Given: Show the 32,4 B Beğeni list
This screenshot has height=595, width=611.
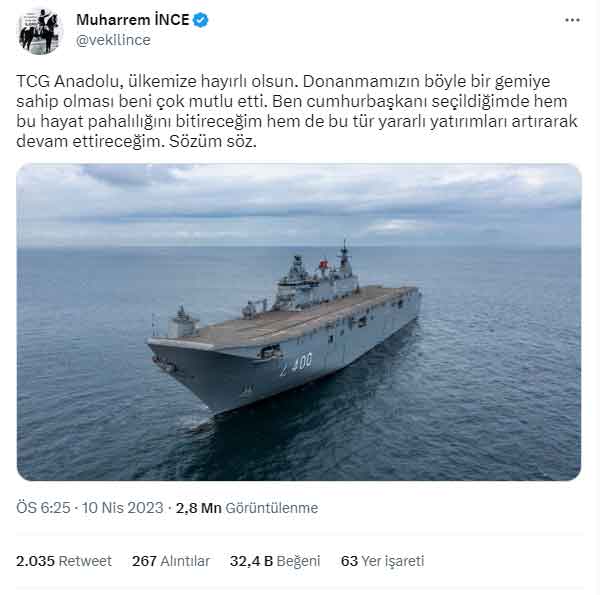Looking at the screenshot, I should 275,561.
